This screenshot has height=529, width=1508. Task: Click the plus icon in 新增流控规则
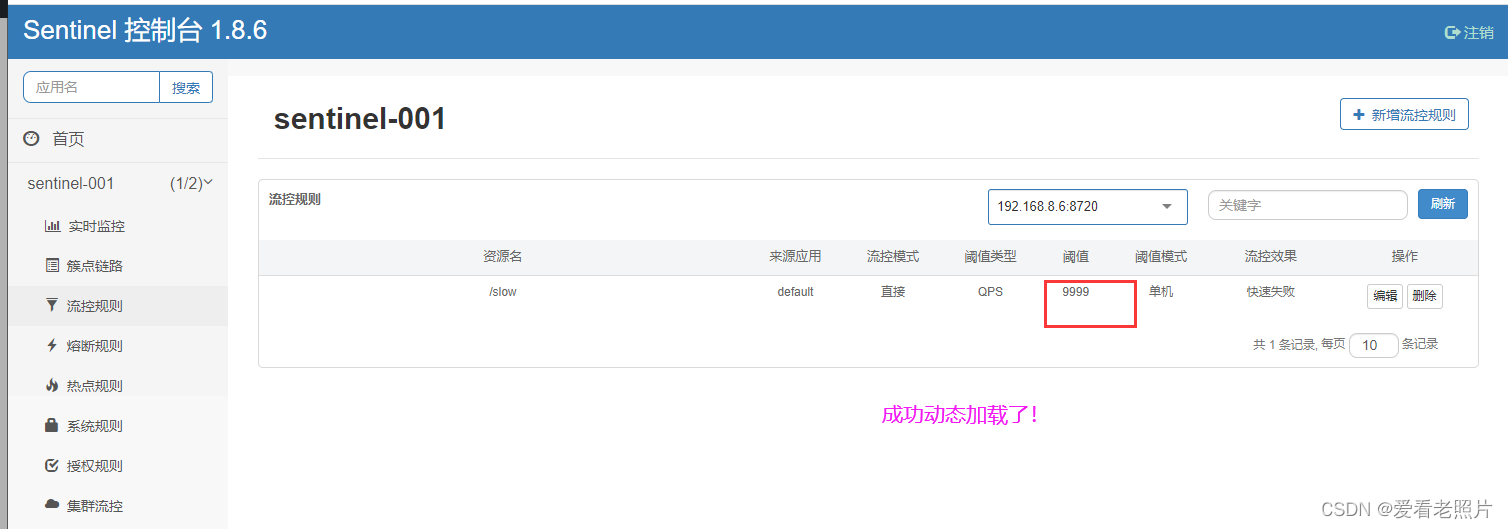[1358, 115]
